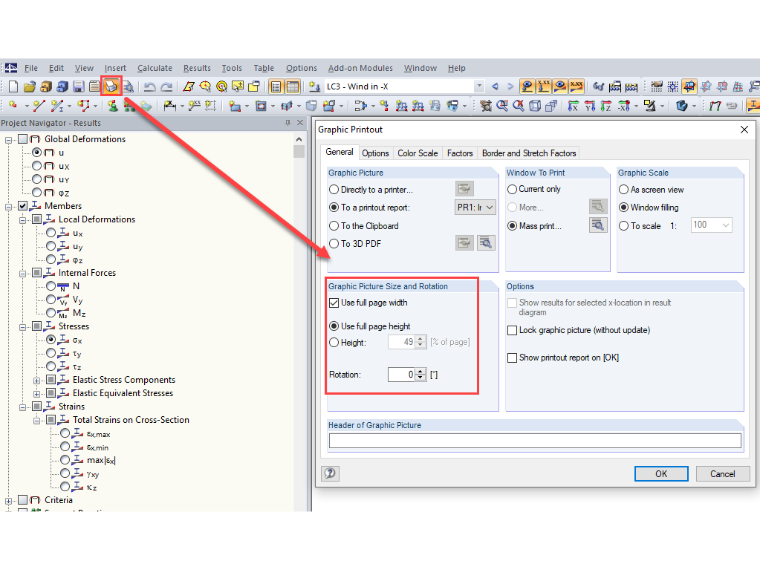760x570 pixels.
Task: Click the OK button
Action: tap(661, 474)
